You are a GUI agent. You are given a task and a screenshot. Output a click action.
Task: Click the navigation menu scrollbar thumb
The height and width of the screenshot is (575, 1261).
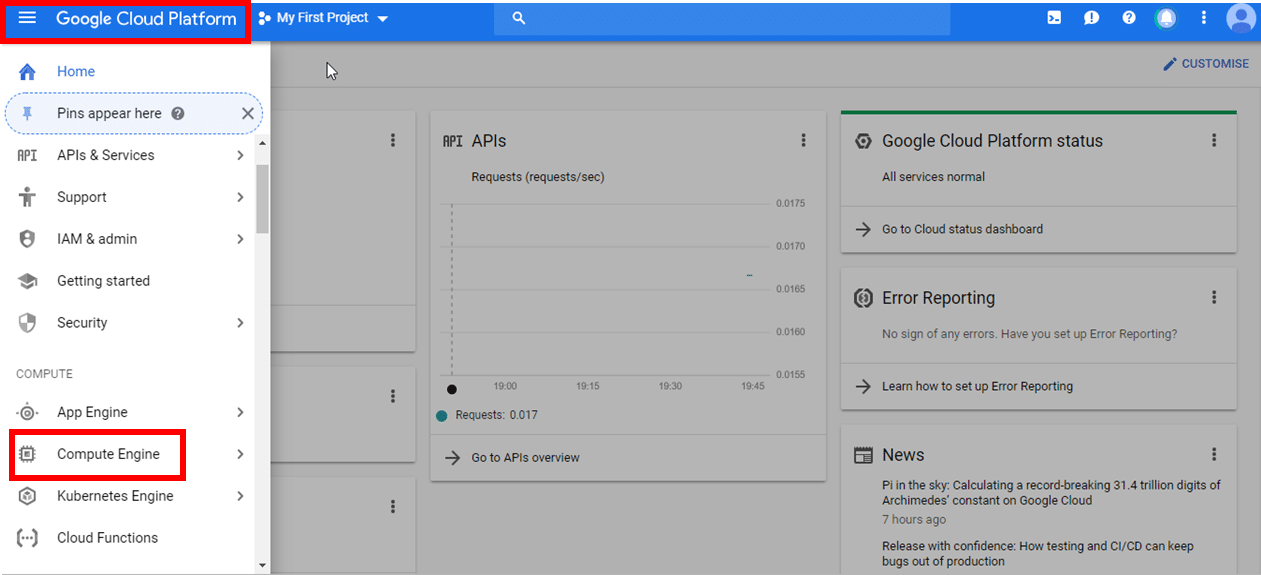263,198
